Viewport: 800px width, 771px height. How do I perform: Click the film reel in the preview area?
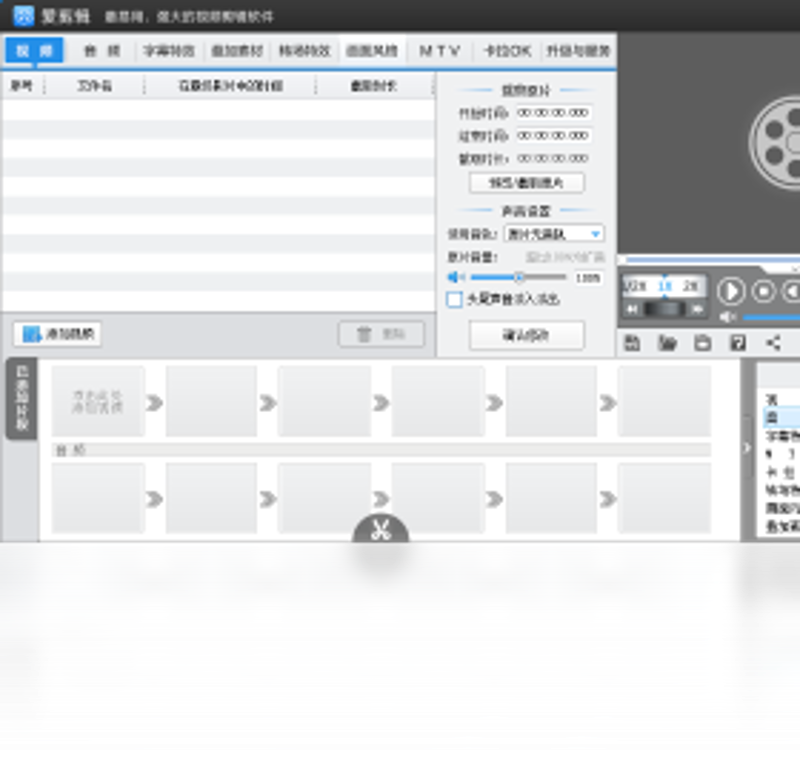pos(776,143)
